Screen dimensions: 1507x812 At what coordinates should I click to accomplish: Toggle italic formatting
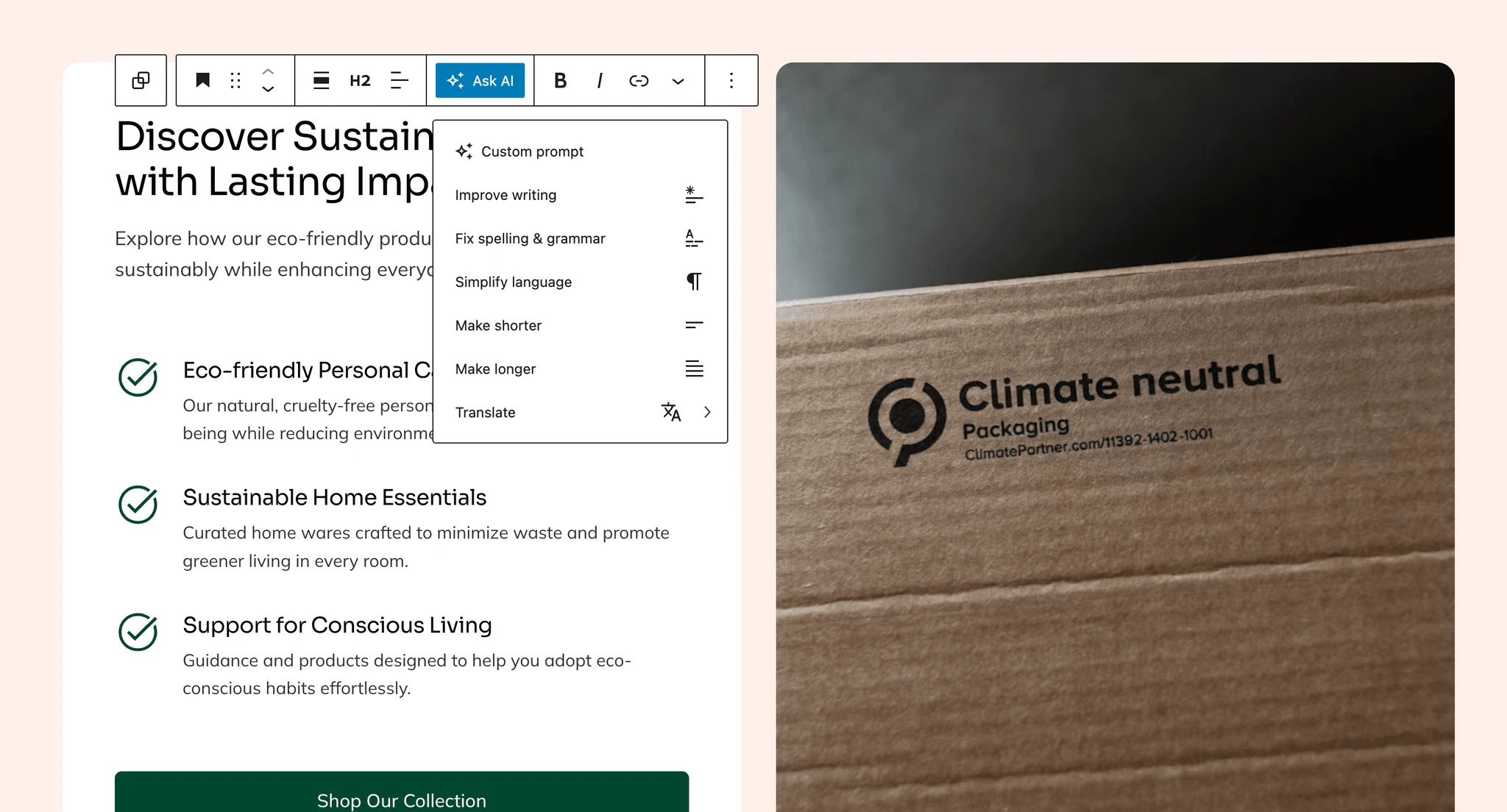tap(600, 80)
